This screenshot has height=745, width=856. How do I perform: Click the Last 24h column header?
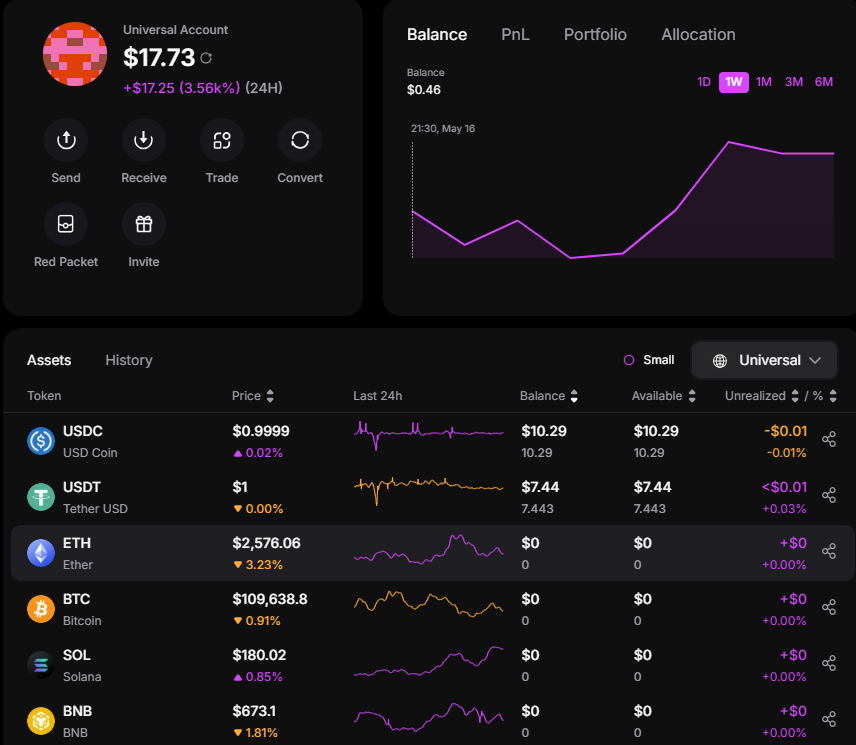click(x=378, y=396)
